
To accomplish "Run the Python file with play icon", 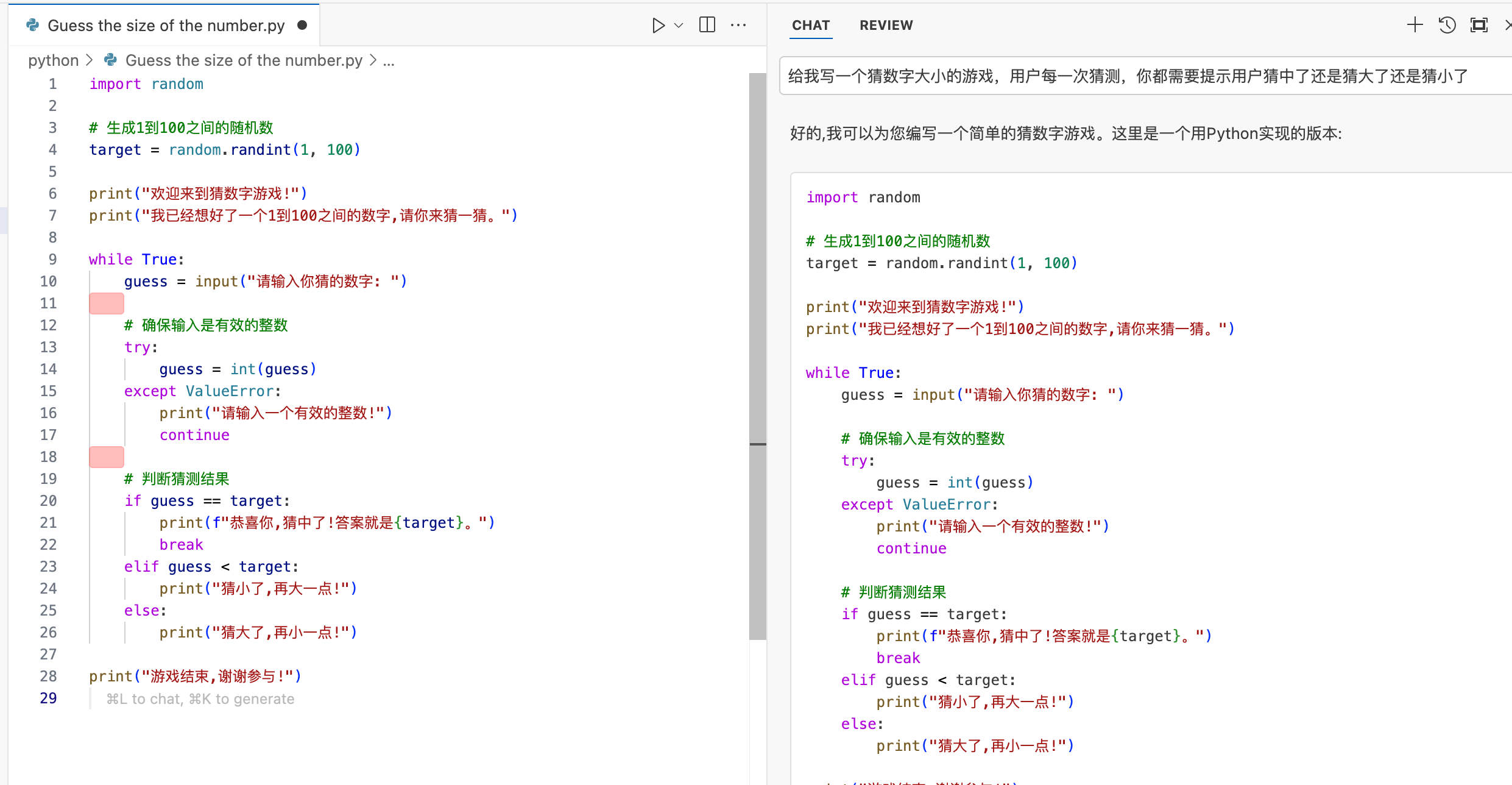I will pyautogui.click(x=658, y=26).
